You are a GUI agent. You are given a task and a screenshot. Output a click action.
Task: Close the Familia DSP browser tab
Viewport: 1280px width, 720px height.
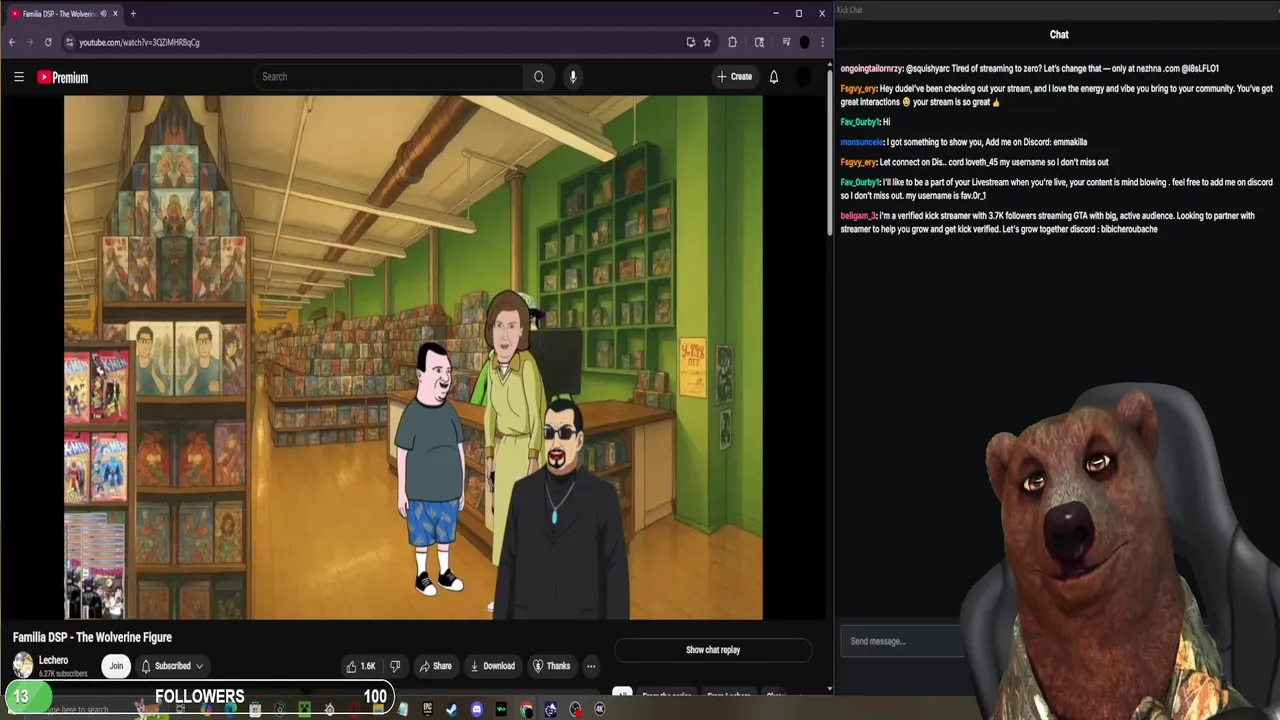coord(116,14)
